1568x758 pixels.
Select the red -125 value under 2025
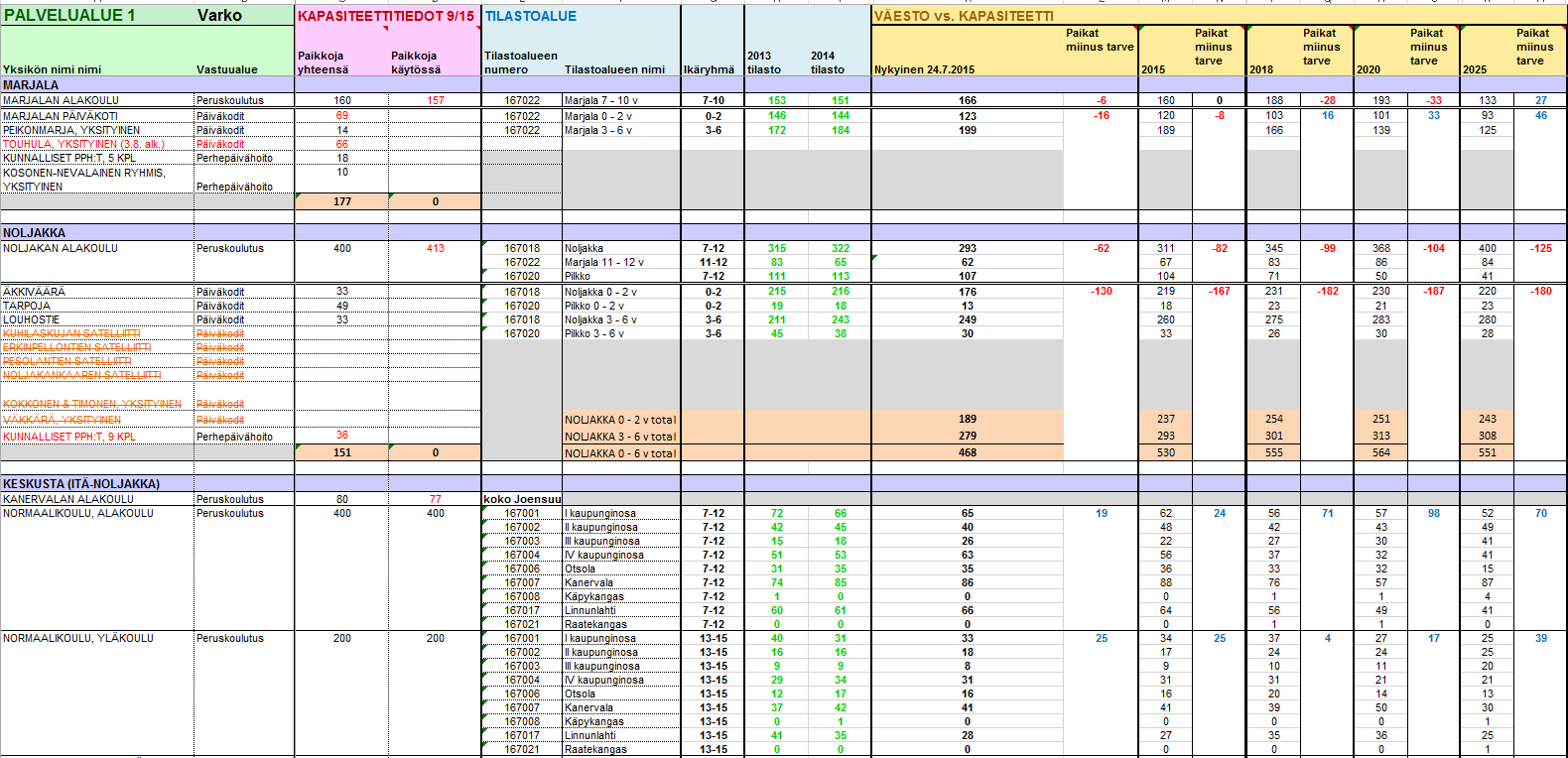1541,248
